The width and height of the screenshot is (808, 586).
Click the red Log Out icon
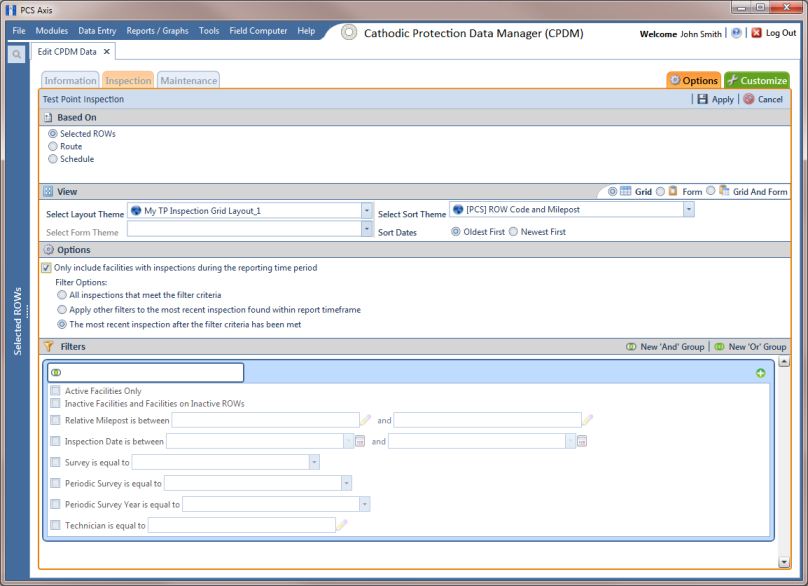tap(756, 33)
